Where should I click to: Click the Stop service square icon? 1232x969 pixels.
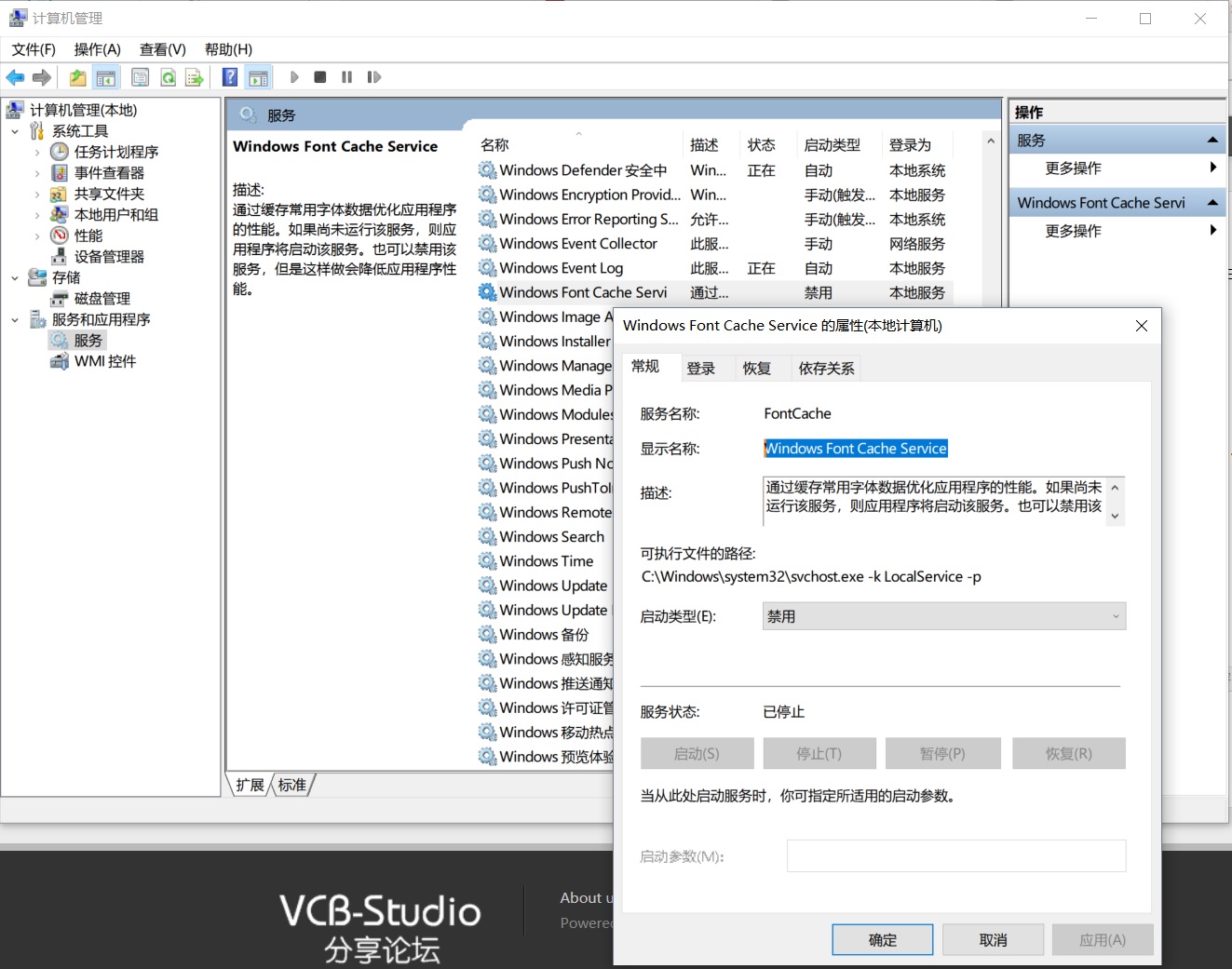pyautogui.click(x=319, y=77)
